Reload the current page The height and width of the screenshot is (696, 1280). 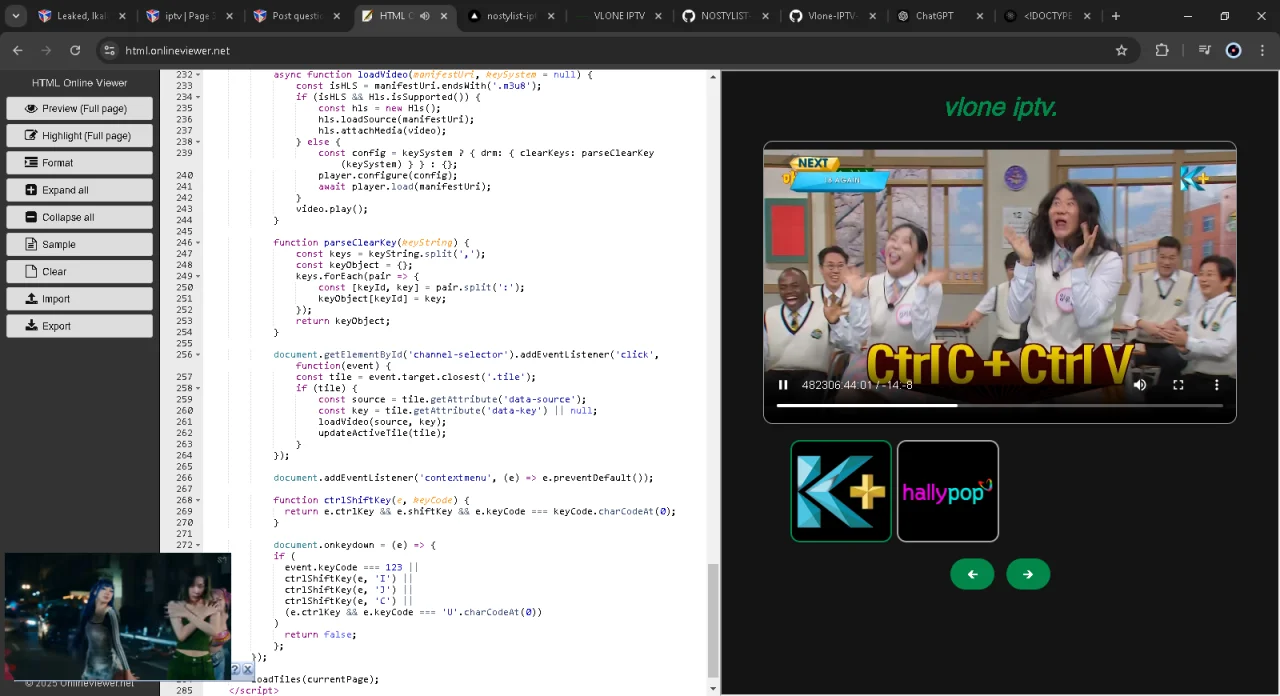coord(75,50)
